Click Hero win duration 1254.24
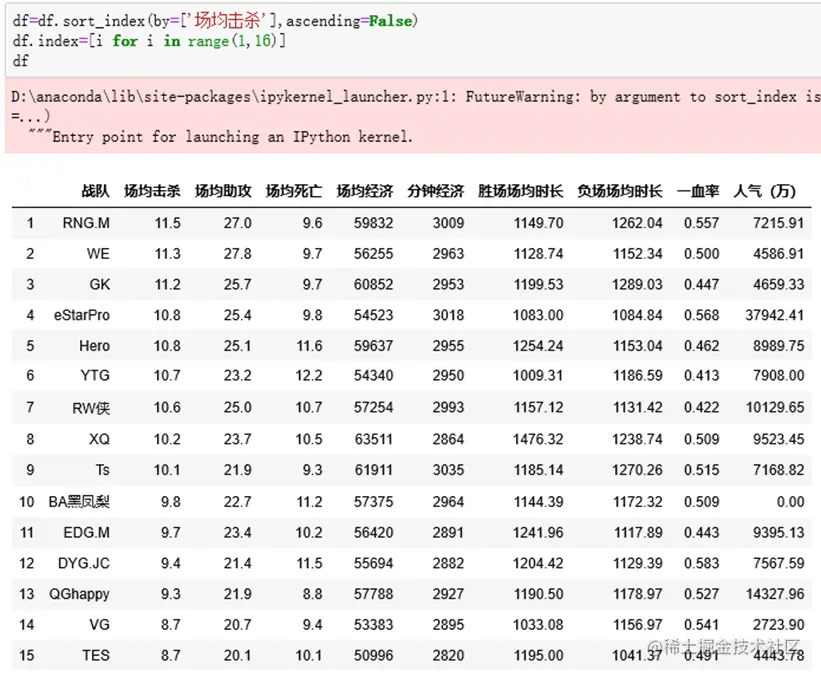The width and height of the screenshot is (821, 677). [x=538, y=346]
